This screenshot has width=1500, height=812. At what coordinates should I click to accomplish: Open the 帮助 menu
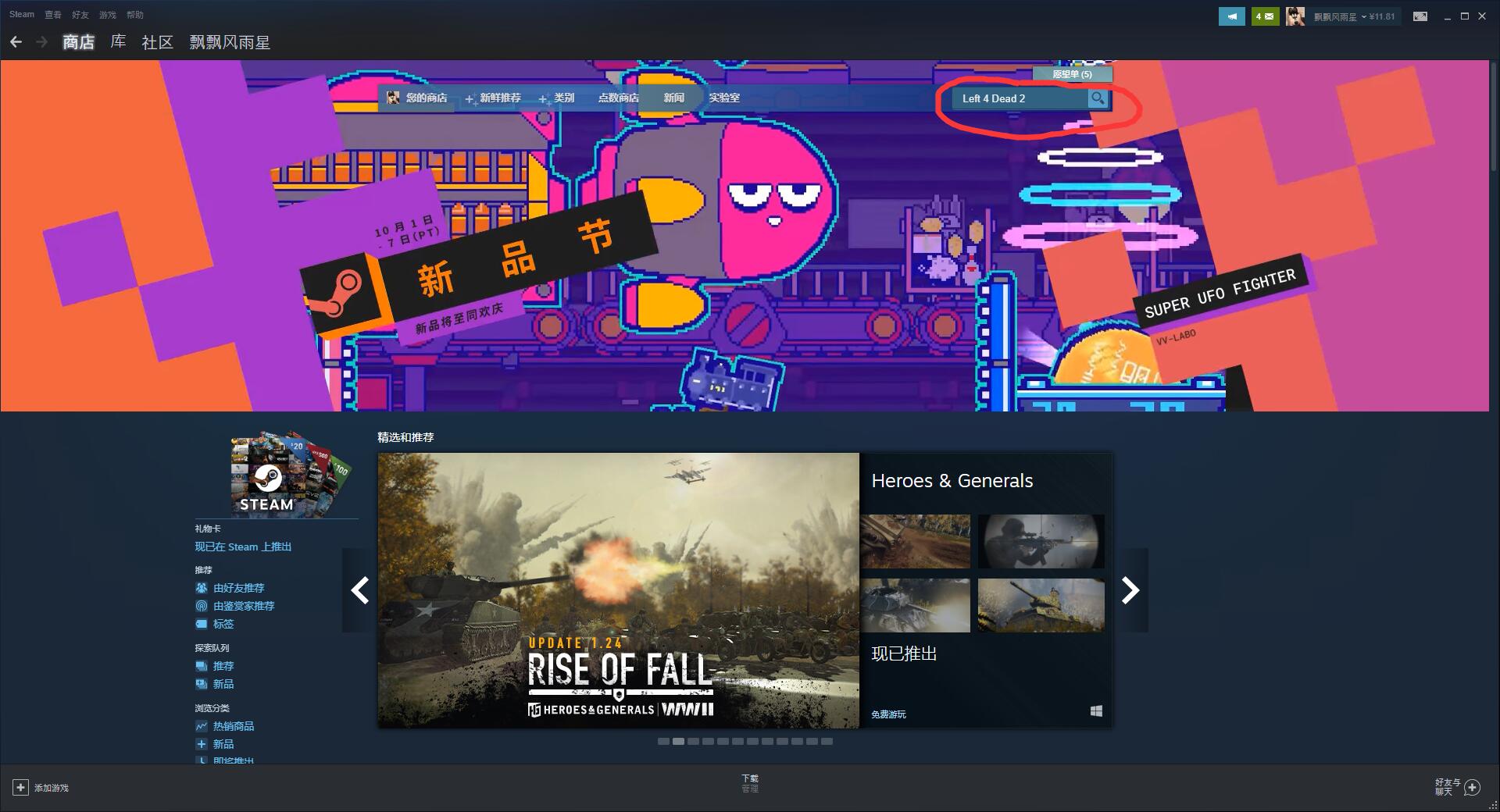tap(134, 14)
